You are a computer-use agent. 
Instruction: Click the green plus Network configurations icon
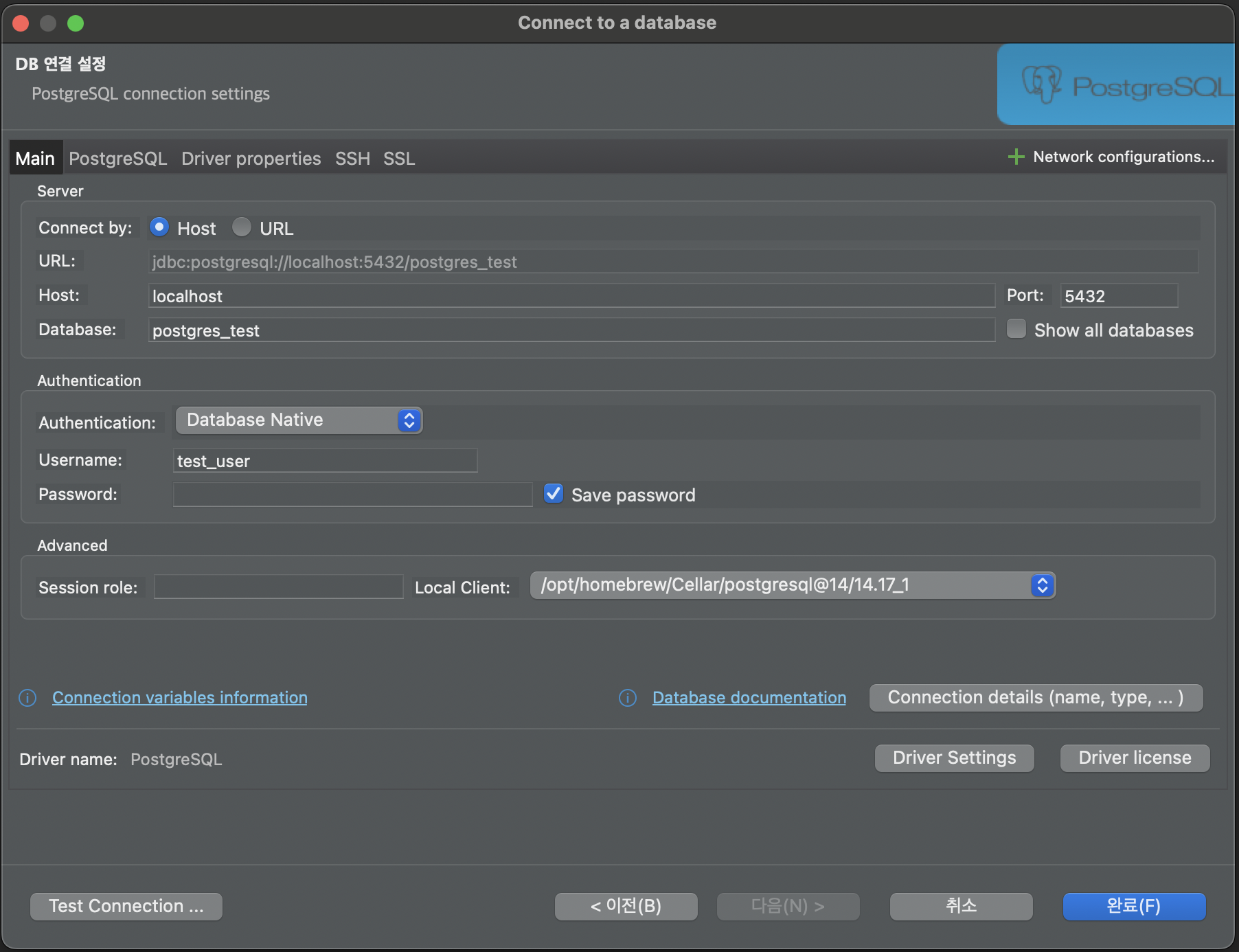pyautogui.click(x=1016, y=157)
